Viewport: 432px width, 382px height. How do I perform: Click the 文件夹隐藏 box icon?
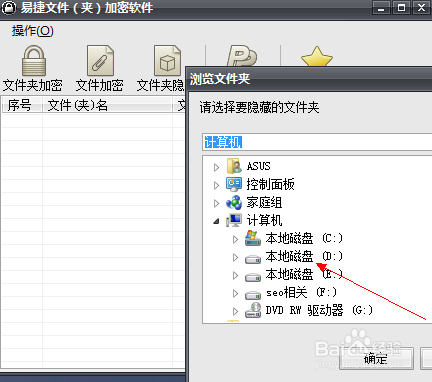[x=168, y=61]
